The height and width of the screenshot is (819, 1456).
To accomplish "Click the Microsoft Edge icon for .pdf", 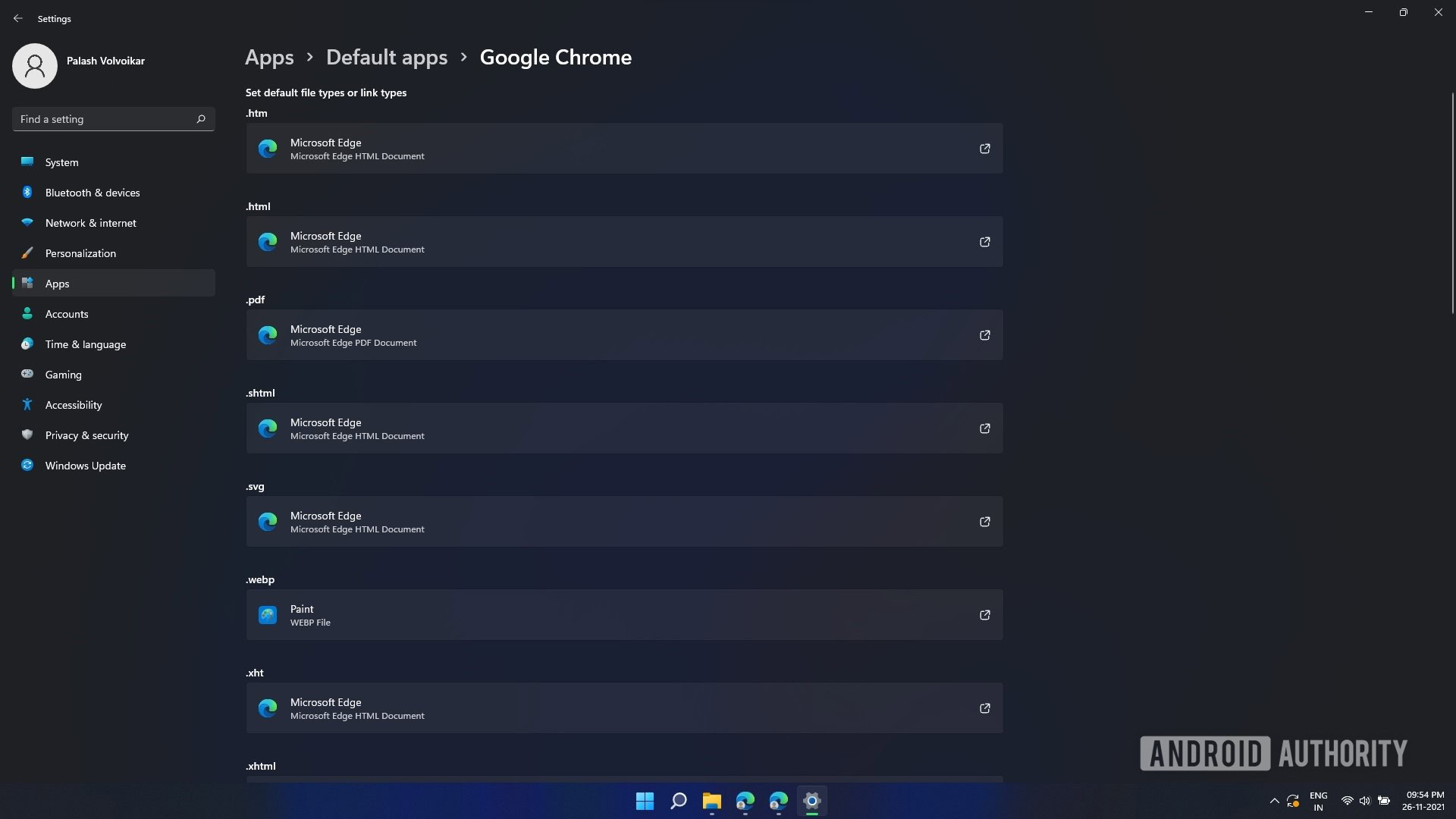I will click(x=267, y=334).
